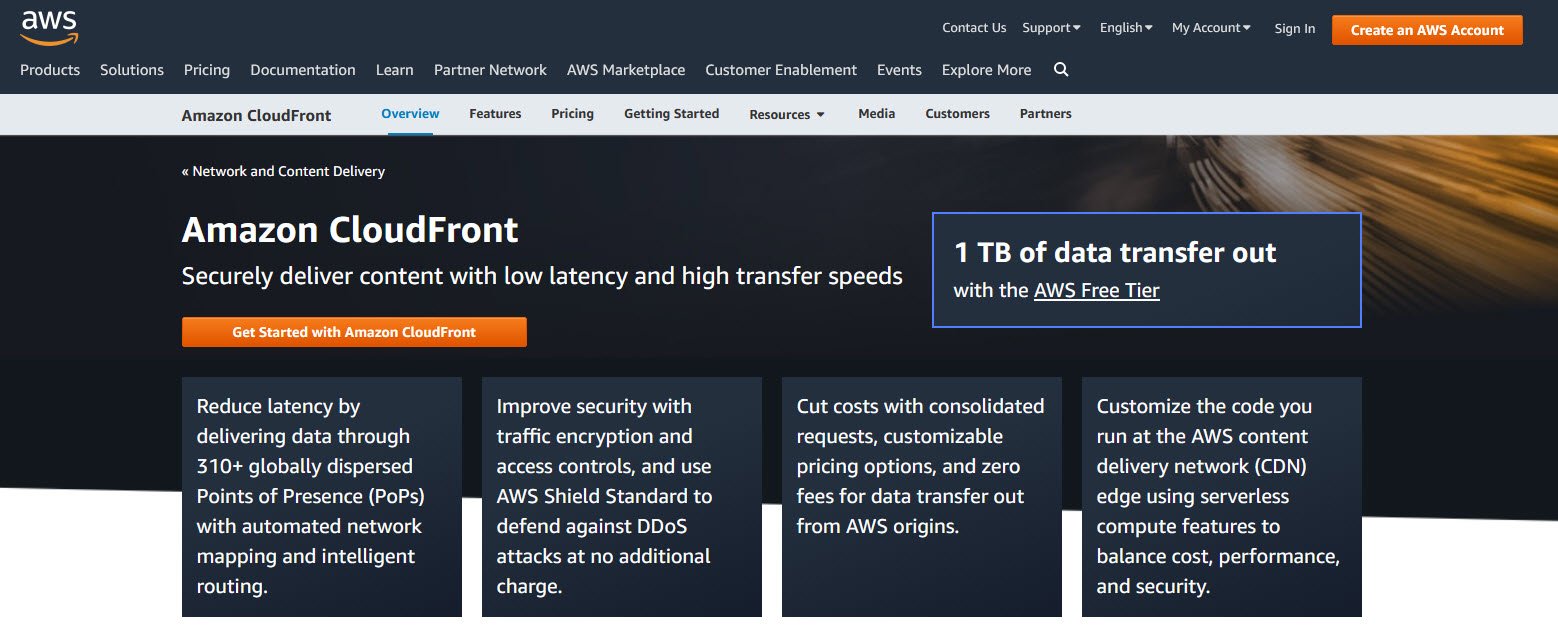
Task: Follow the AWS Free Tier link
Action: 1097,291
